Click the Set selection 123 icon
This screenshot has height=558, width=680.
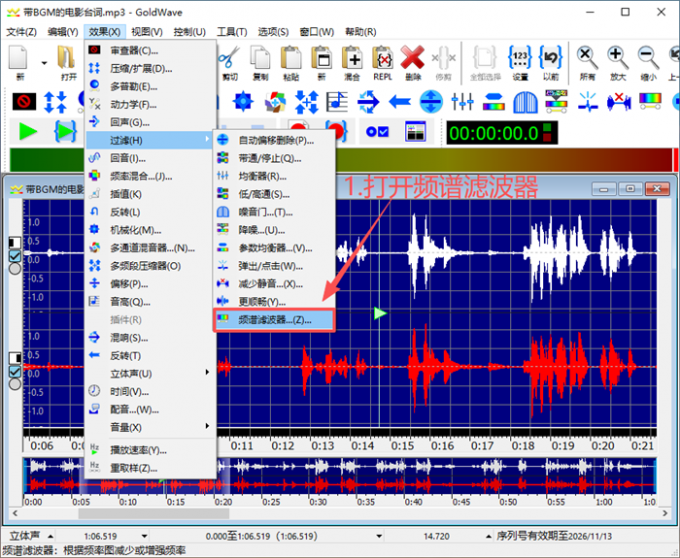520,58
